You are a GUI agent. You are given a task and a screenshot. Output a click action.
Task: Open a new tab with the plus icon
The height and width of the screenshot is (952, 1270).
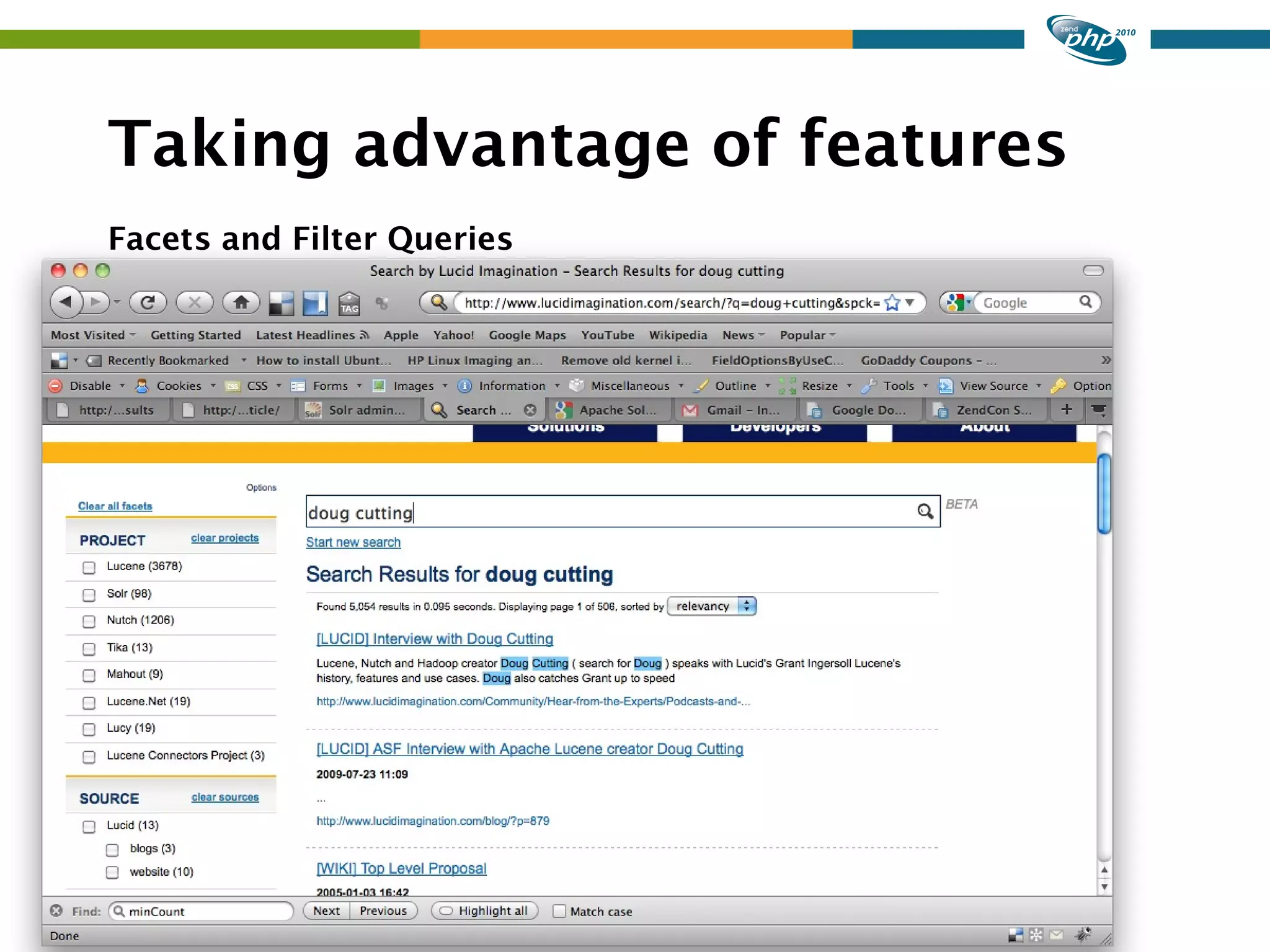1067,410
